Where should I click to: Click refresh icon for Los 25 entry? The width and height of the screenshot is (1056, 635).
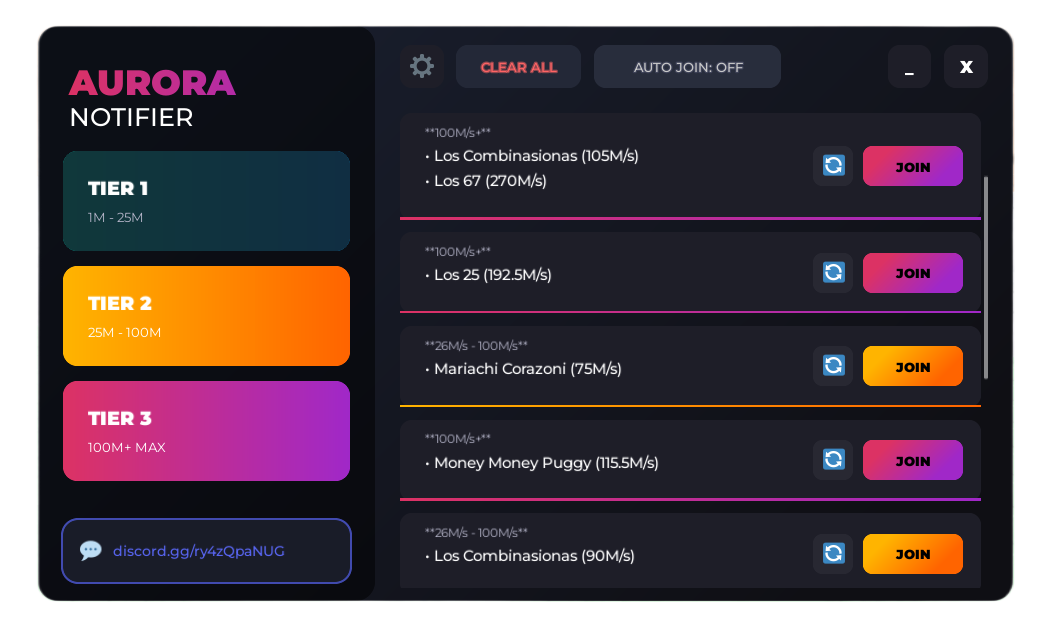coord(833,273)
